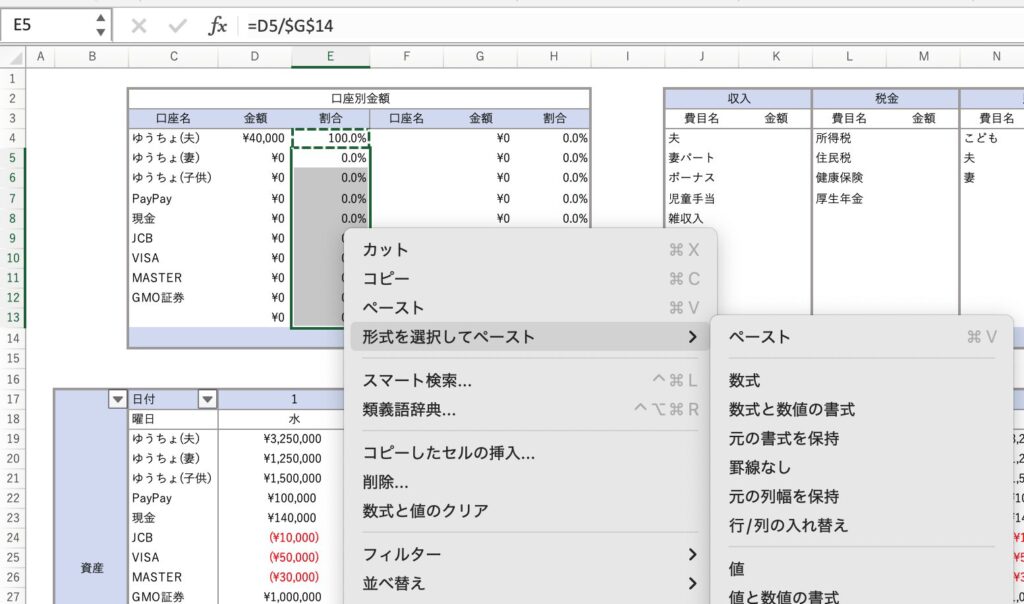Screen dimensions: 1024x604
Task: Click the enter checkmark icon in formula bar
Action: (177, 26)
